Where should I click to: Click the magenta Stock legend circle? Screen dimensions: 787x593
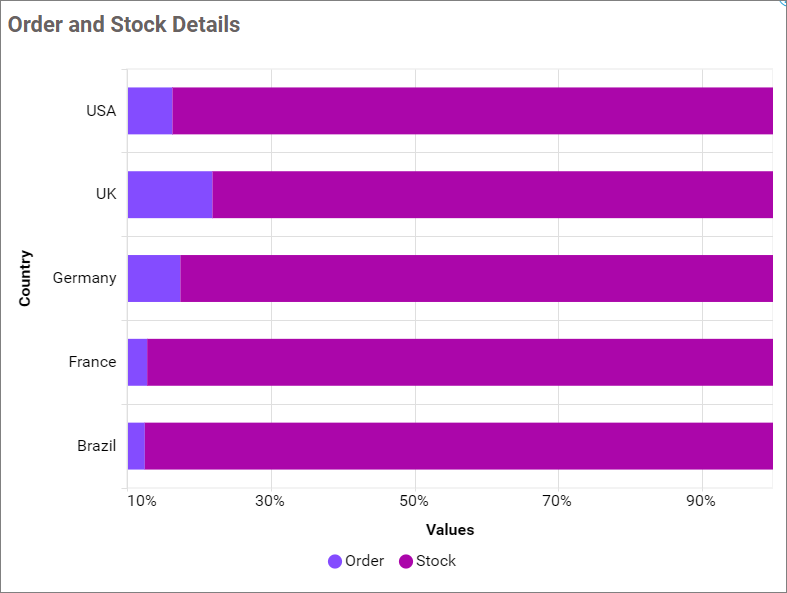pyautogui.click(x=406, y=561)
